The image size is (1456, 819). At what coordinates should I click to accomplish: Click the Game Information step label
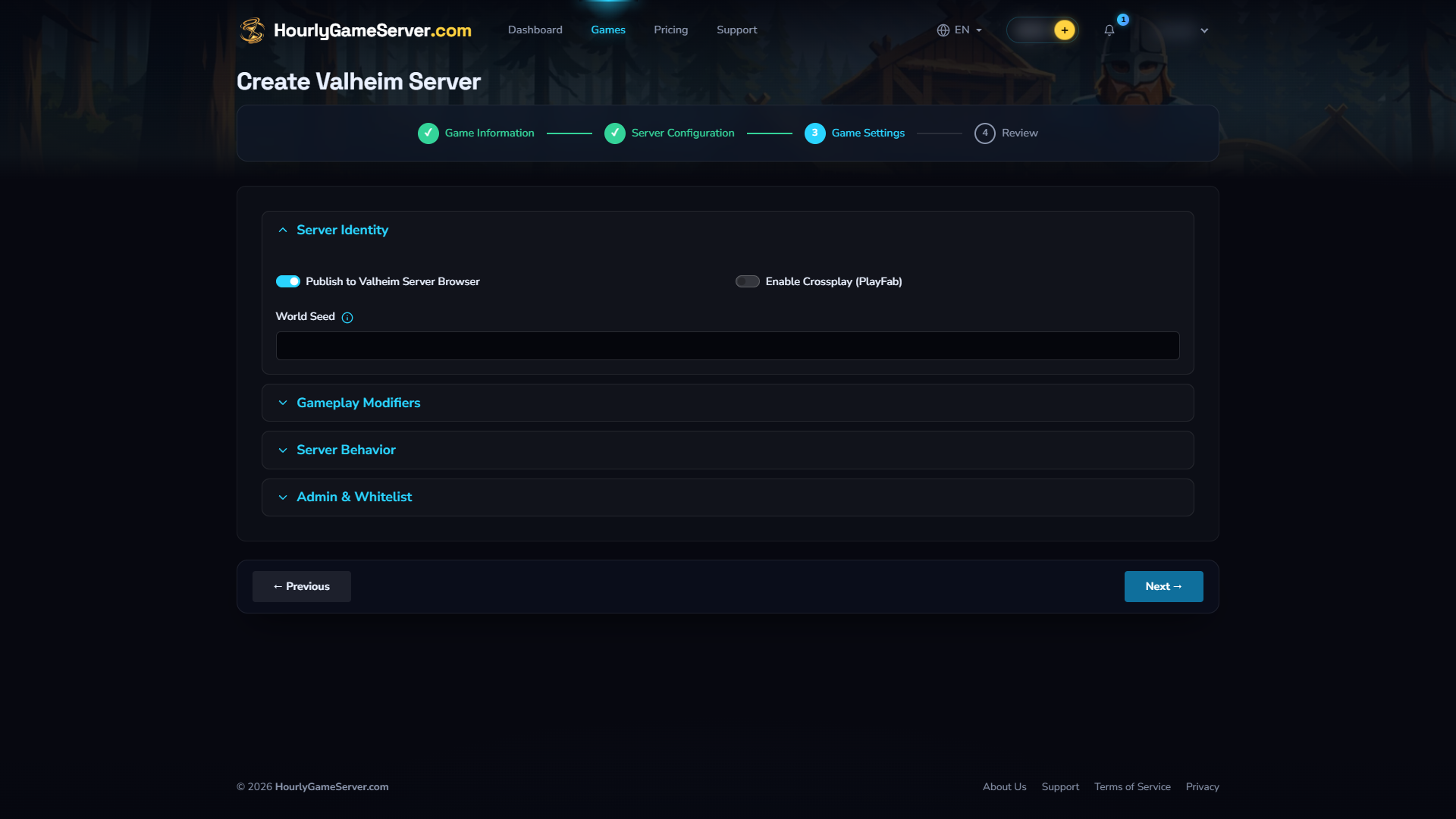click(490, 133)
